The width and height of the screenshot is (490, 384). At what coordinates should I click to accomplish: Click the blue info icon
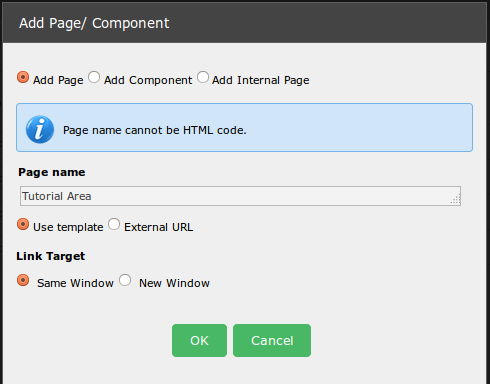coord(40,129)
